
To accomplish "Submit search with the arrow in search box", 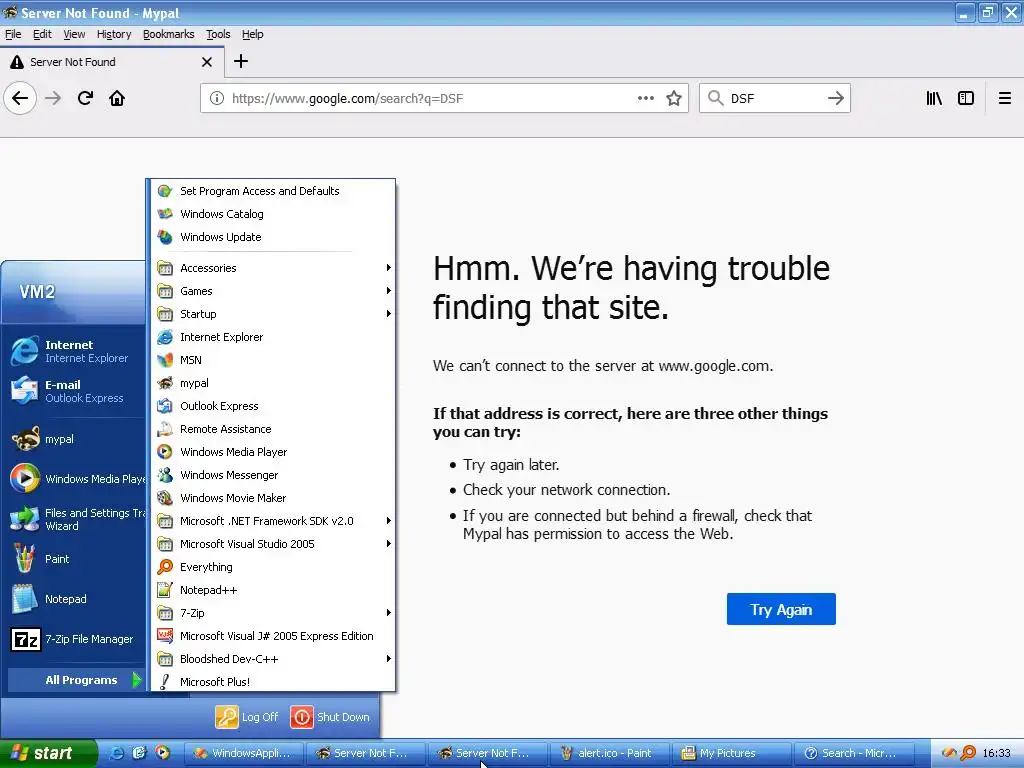I will pyautogui.click(x=835, y=99).
